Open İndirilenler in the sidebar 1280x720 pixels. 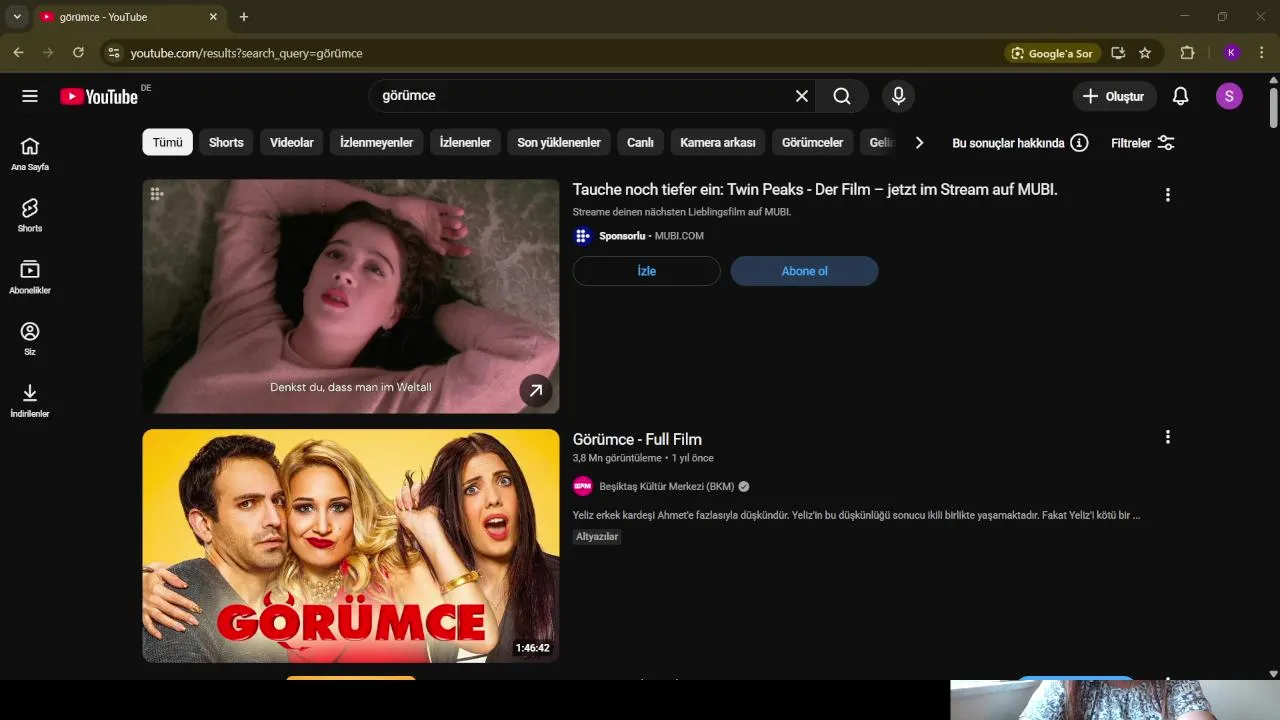[30, 400]
